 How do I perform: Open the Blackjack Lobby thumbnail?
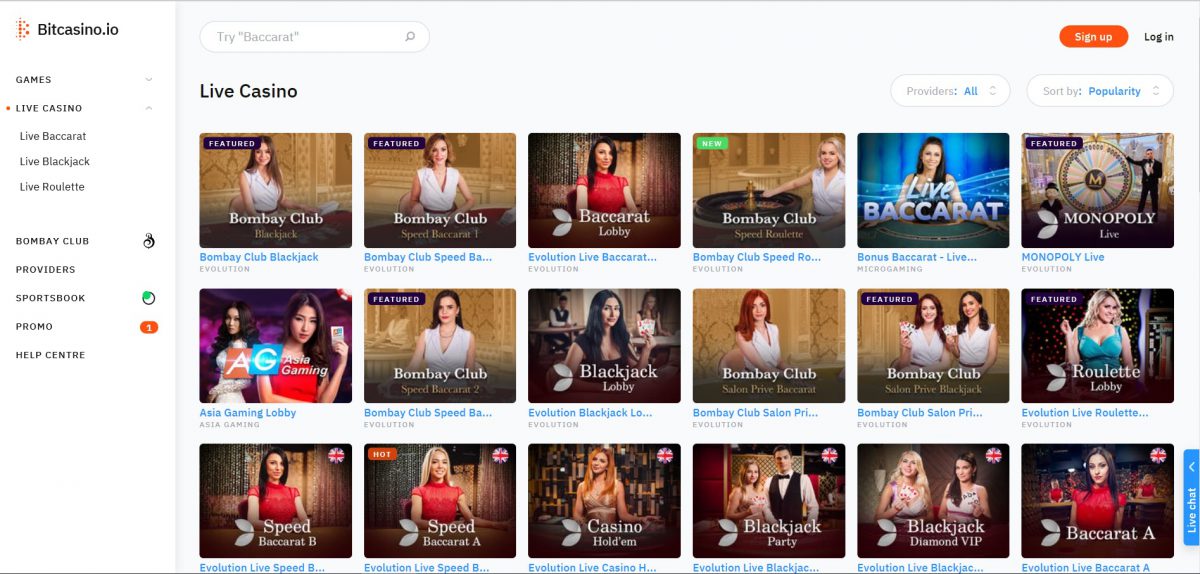tap(604, 346)
